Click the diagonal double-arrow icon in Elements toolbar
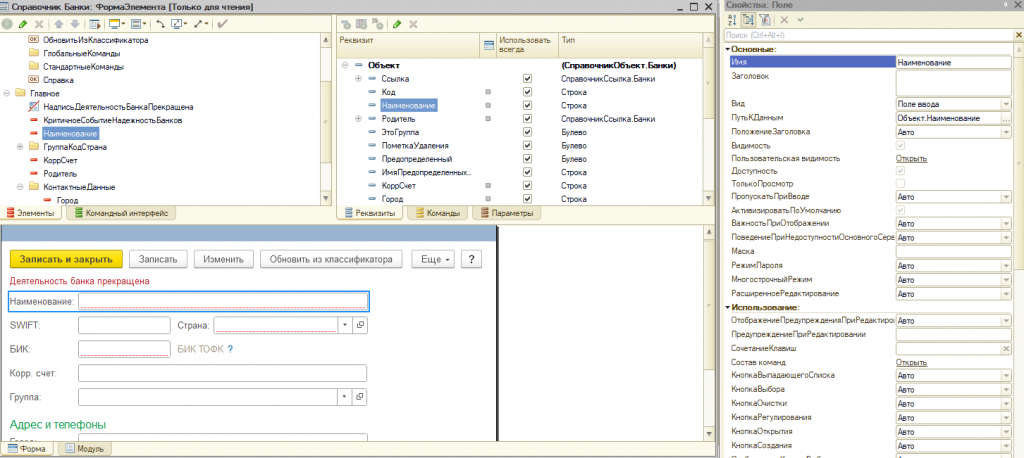Image resolution: width=1024 pixels, height=458 pixels. pyautogui.click(x=200, y=24)
